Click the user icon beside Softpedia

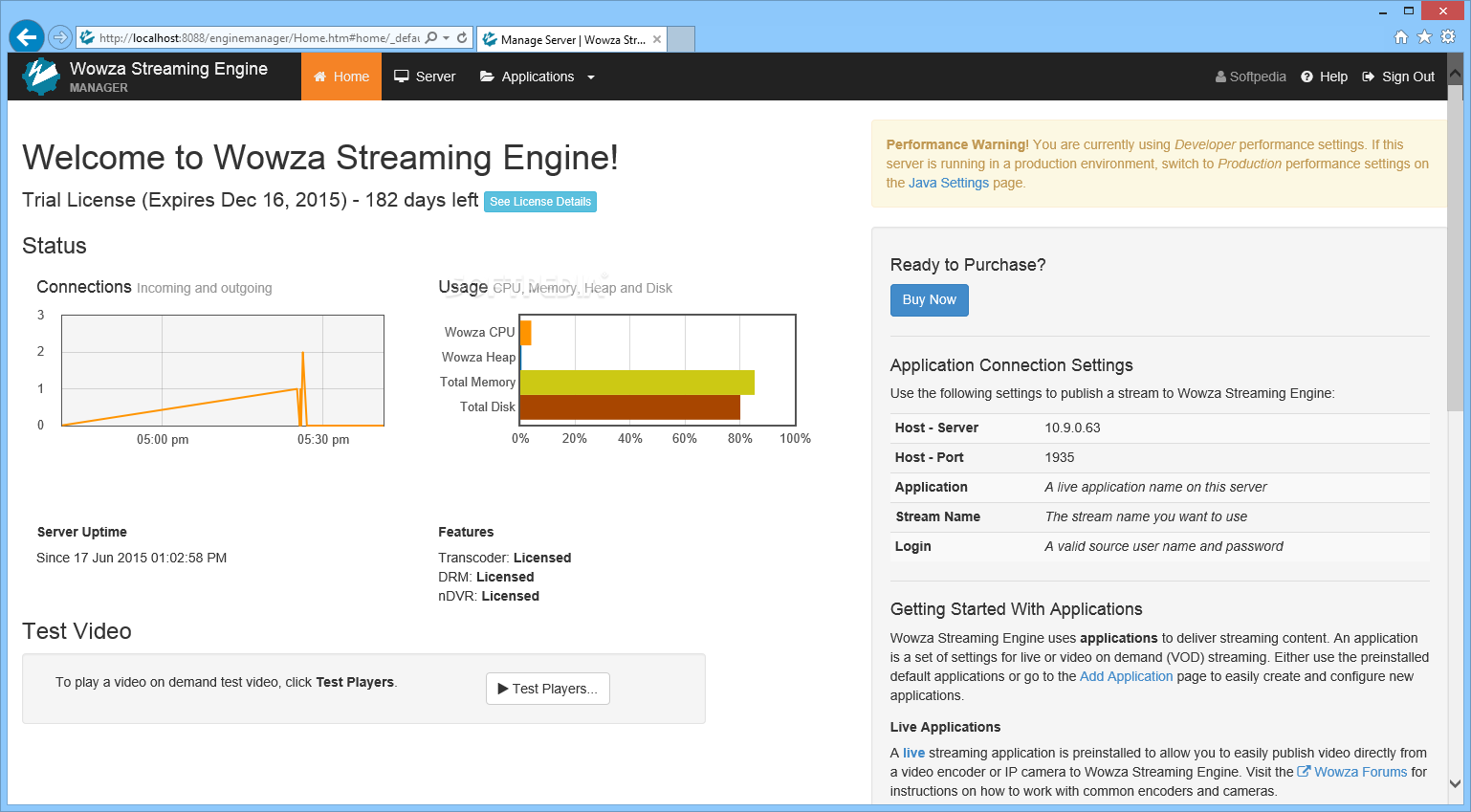pos(1219,76)
